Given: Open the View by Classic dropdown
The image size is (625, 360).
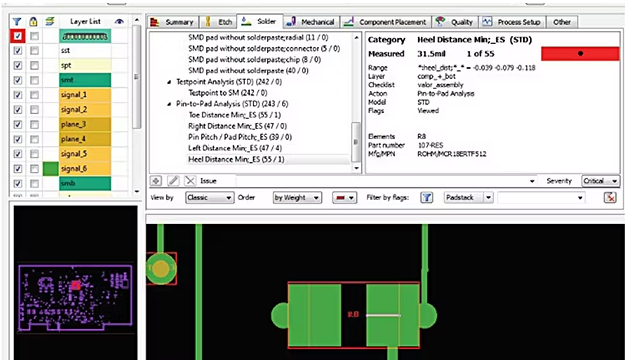Looking at the screenshot, I should (x=209, y=197).
